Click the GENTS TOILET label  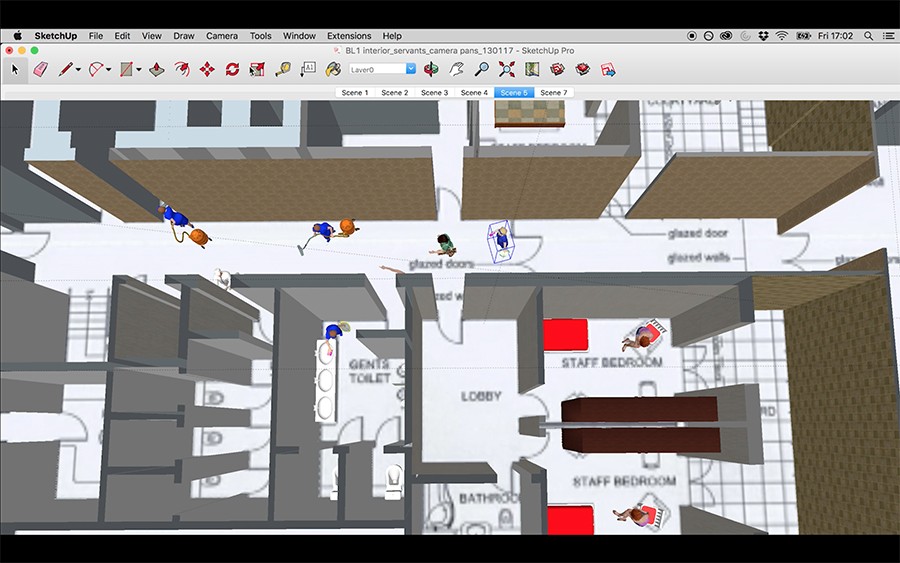coord(370,371)
